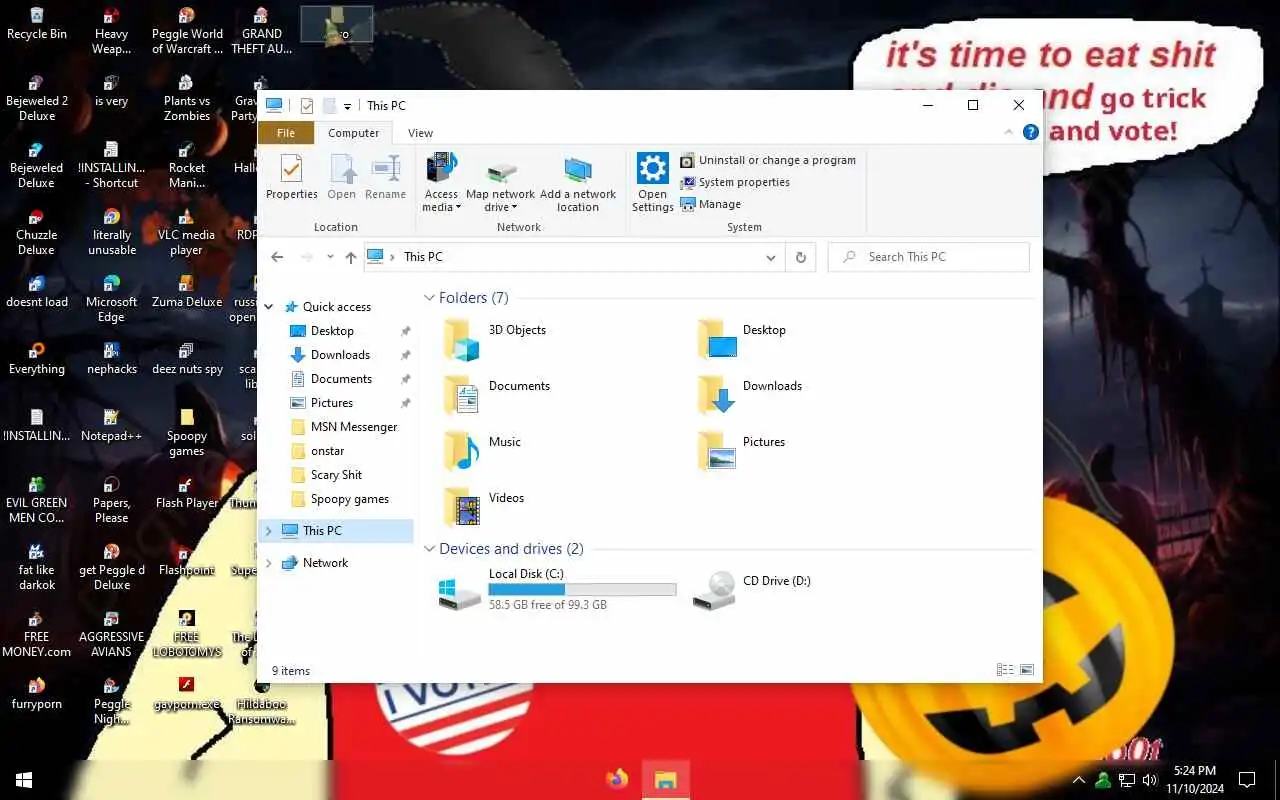Select the Desktop folder in Folders group
Viewport: 1280px width, 800px height.
(742, 339)
